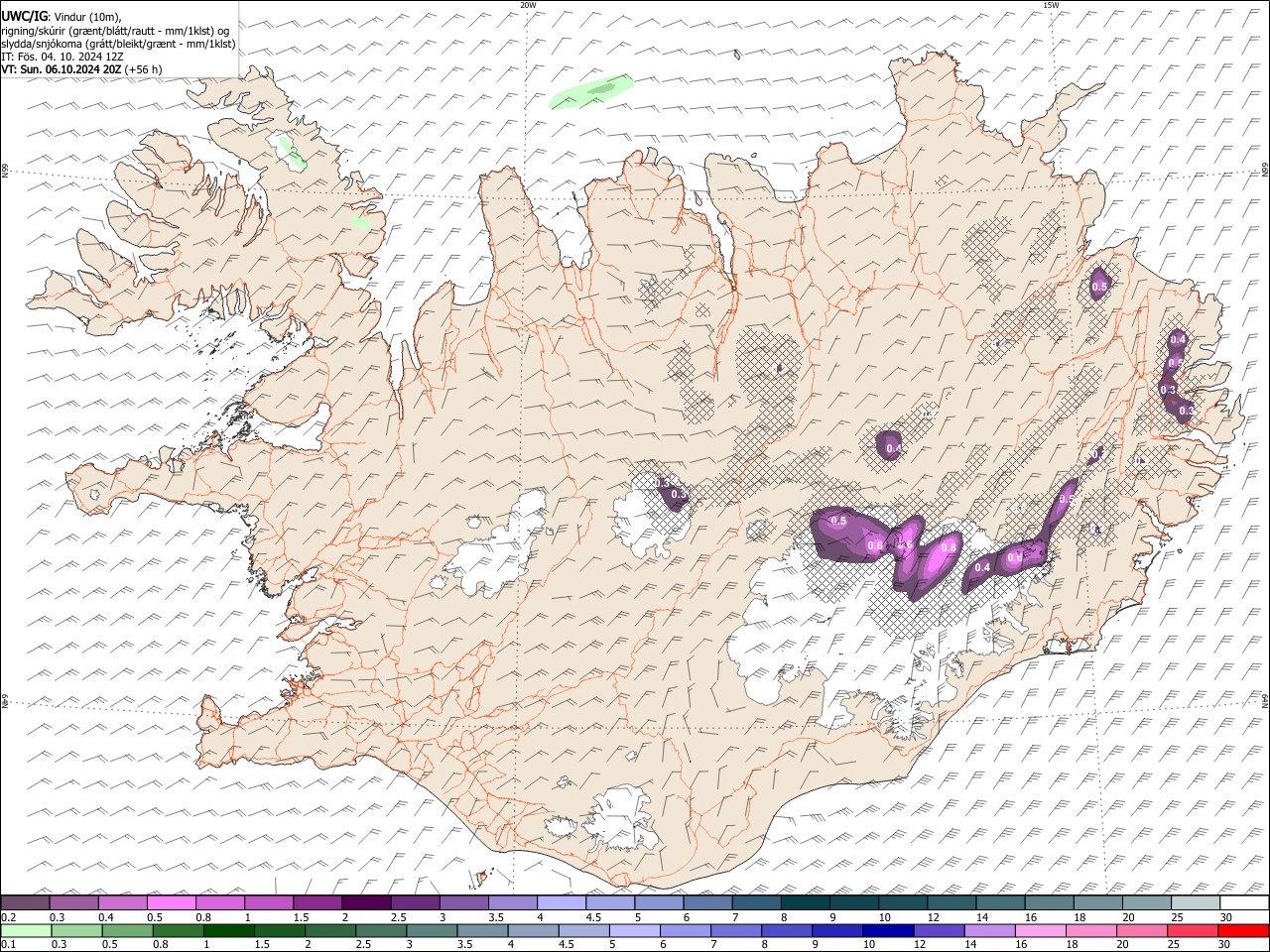The width and height of the screenshot is (1270, 952).
Task: Select the top legend swatch between 1.5 and 2
Action: click(x=317, y=902)
